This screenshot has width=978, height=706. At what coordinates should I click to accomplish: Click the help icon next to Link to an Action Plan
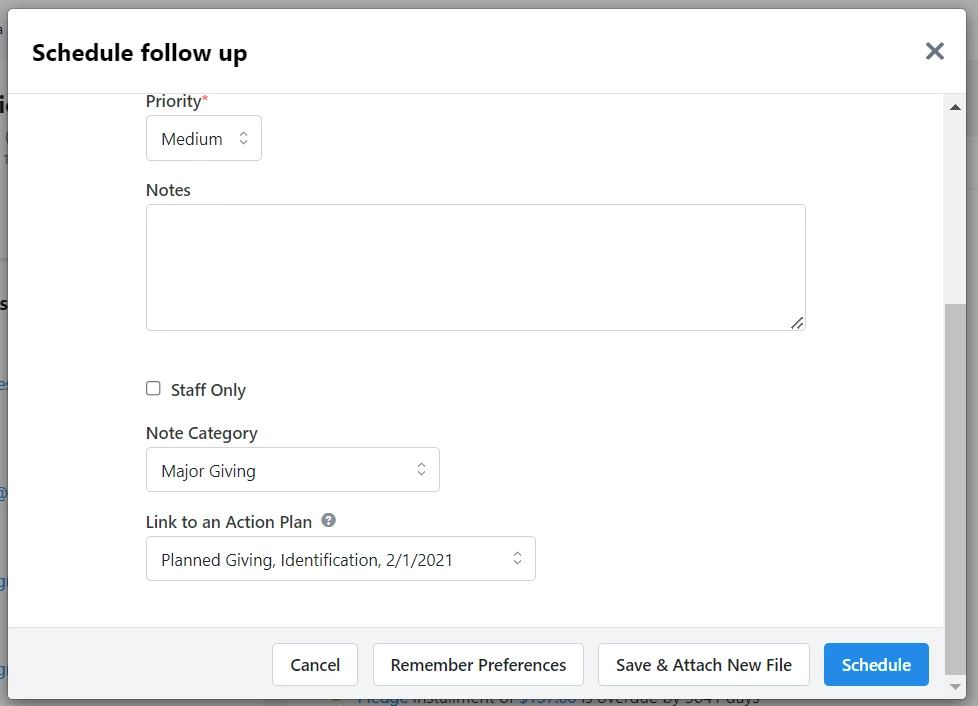pyautogui.click(x=329, y=521)
